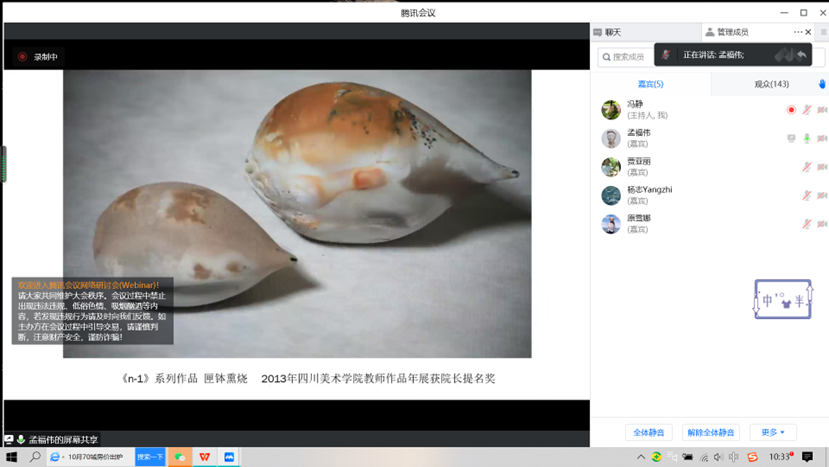Click 孟福伟's screen sharing icon
829x467 pixels.
(791, 138)
